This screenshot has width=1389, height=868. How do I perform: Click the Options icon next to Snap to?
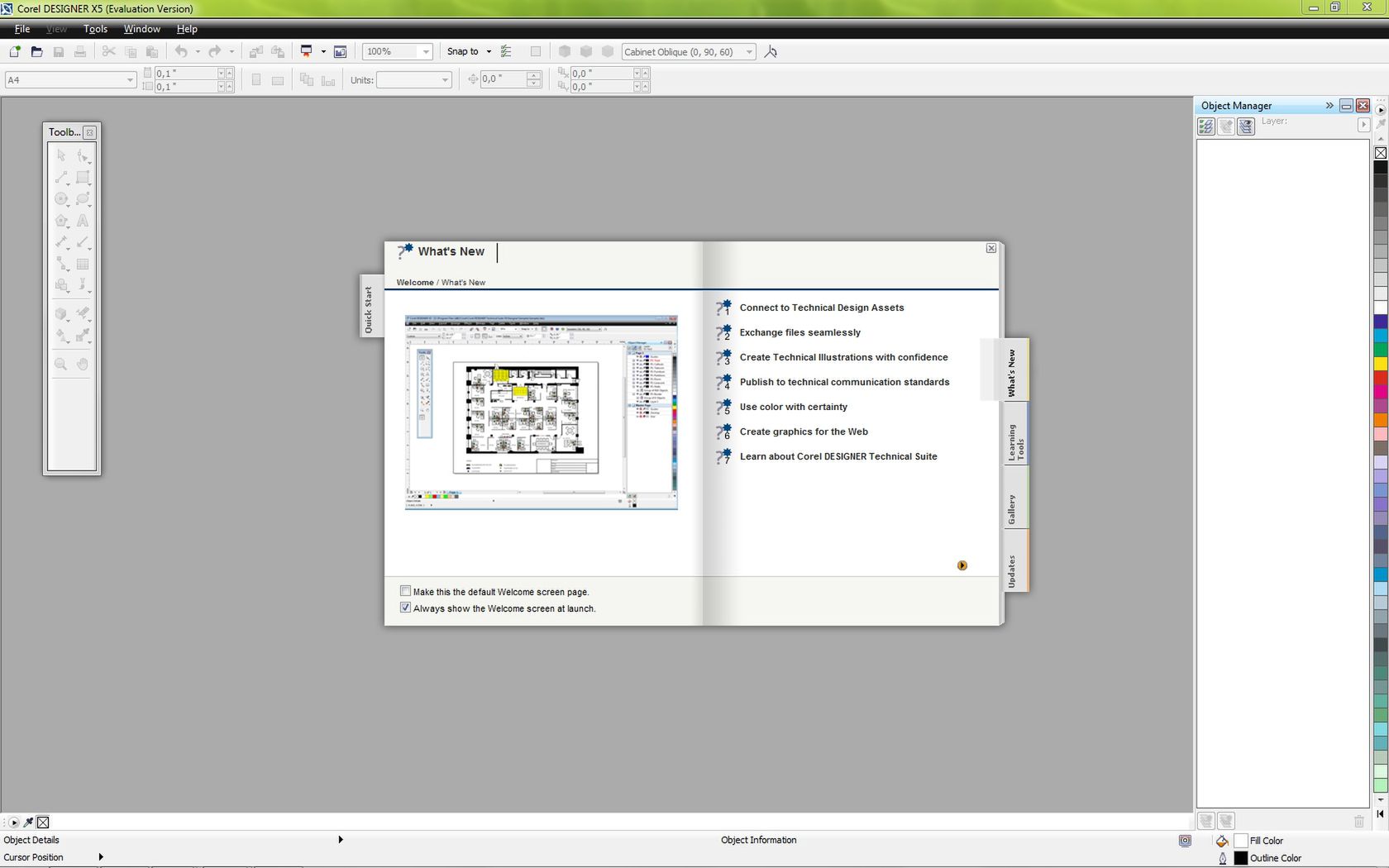tap(506, 51)
